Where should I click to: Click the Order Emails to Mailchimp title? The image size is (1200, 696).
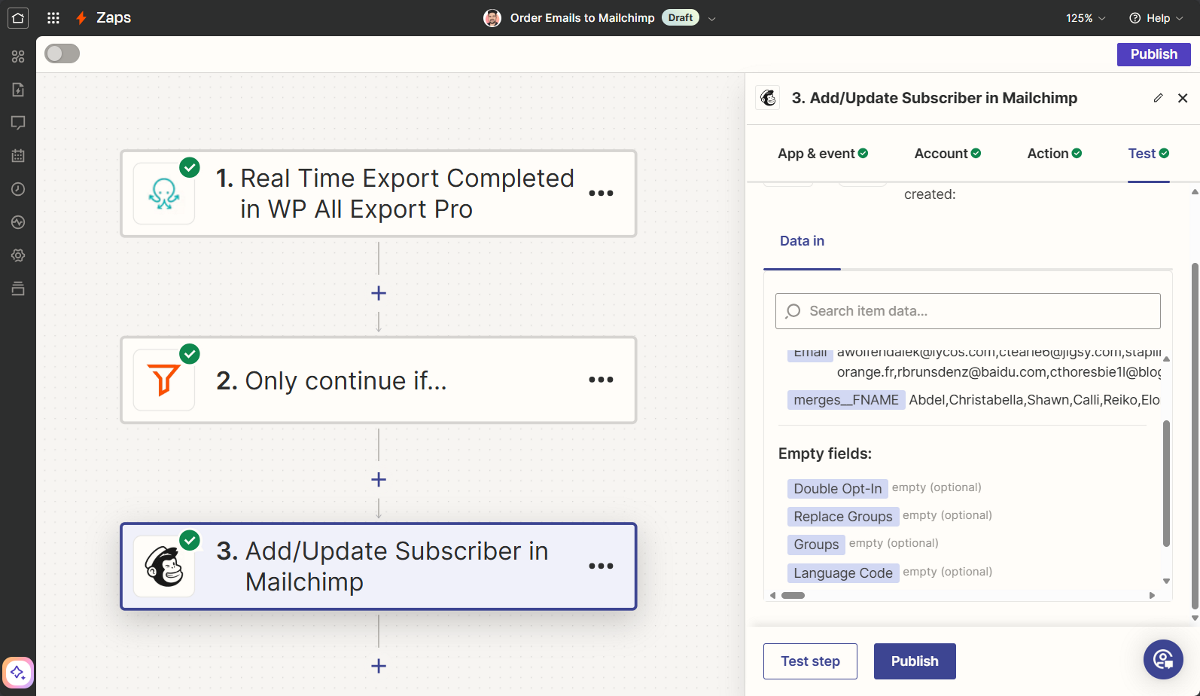coord(582,18)
